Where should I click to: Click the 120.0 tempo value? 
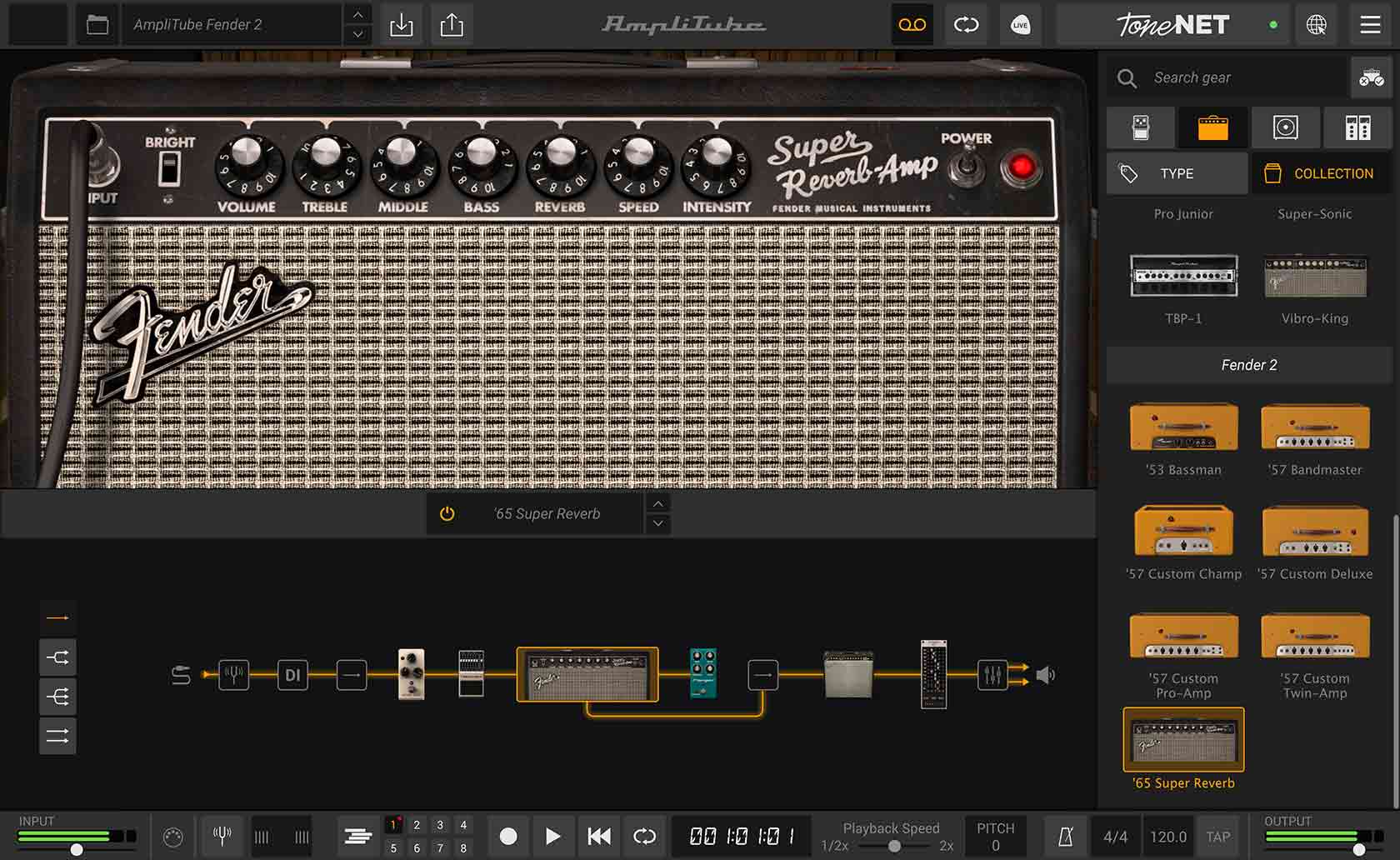1168,837
